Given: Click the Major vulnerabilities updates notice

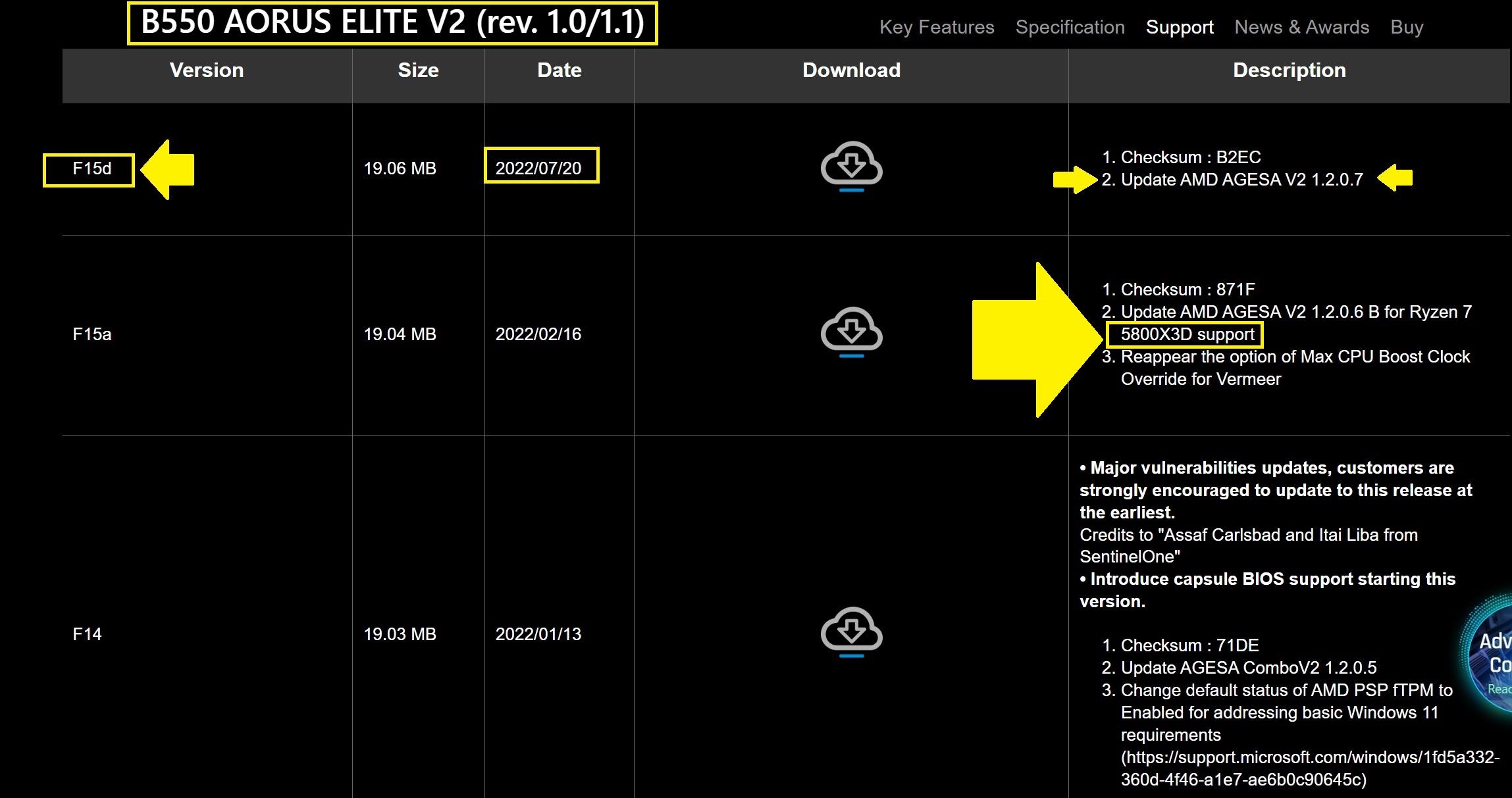Looking at the screenshot, I should 1276,490.
